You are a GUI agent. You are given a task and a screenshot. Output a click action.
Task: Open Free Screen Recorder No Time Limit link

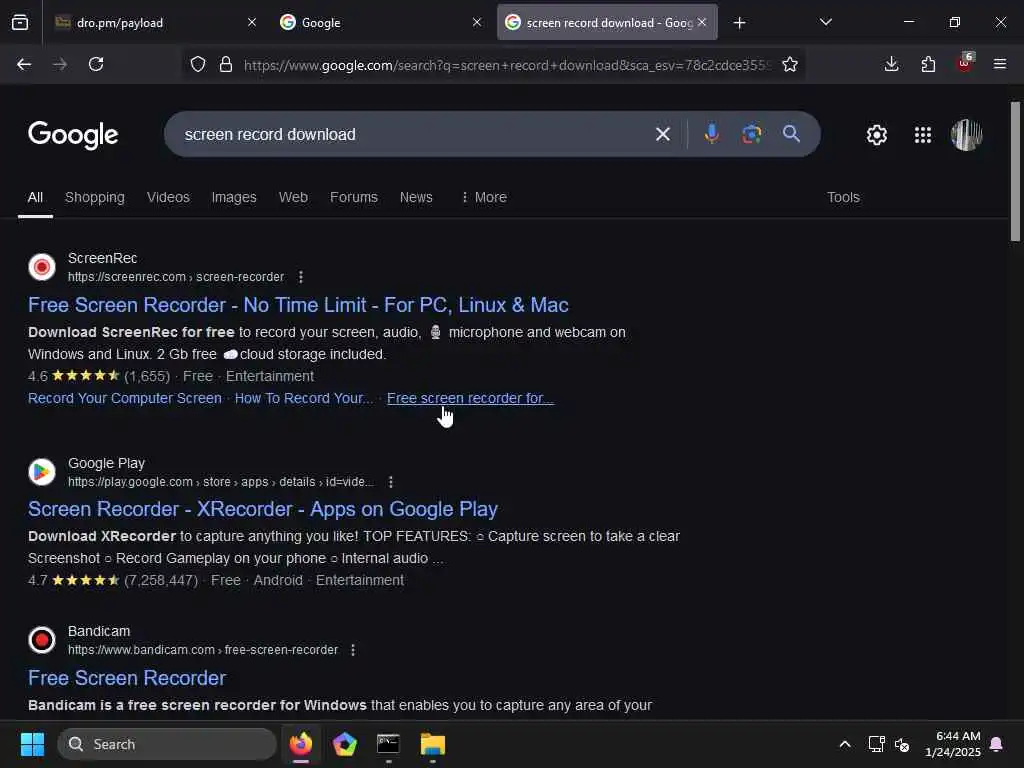point(298,305)
